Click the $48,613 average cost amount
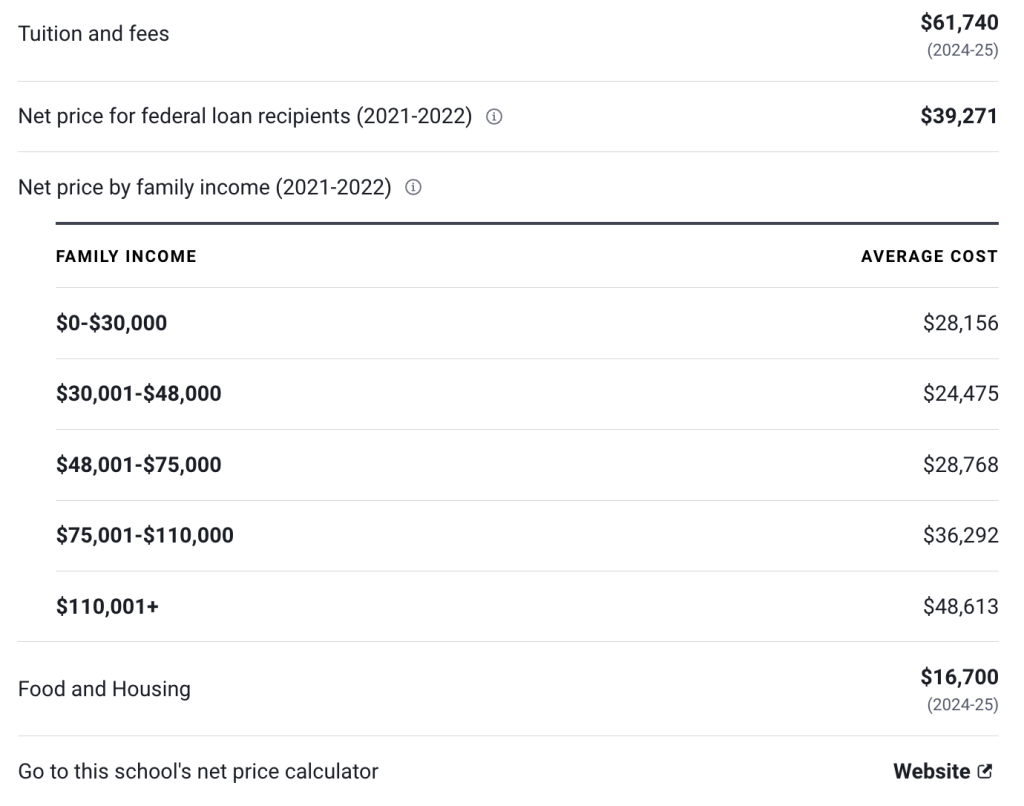The image size is (1024, 806). click(960, 606)
